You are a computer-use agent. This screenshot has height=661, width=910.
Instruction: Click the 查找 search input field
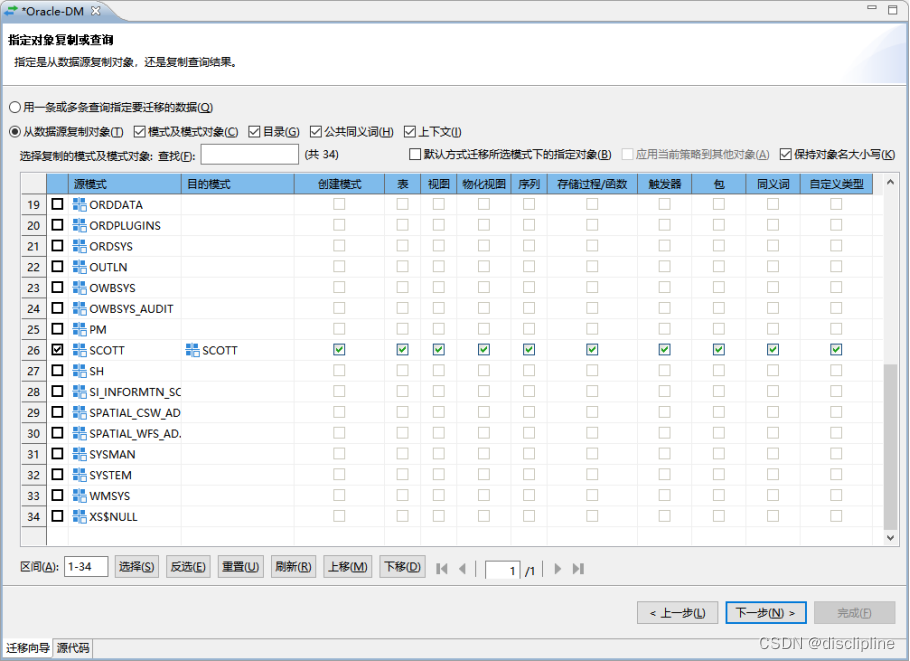click(x=250, y=154)
